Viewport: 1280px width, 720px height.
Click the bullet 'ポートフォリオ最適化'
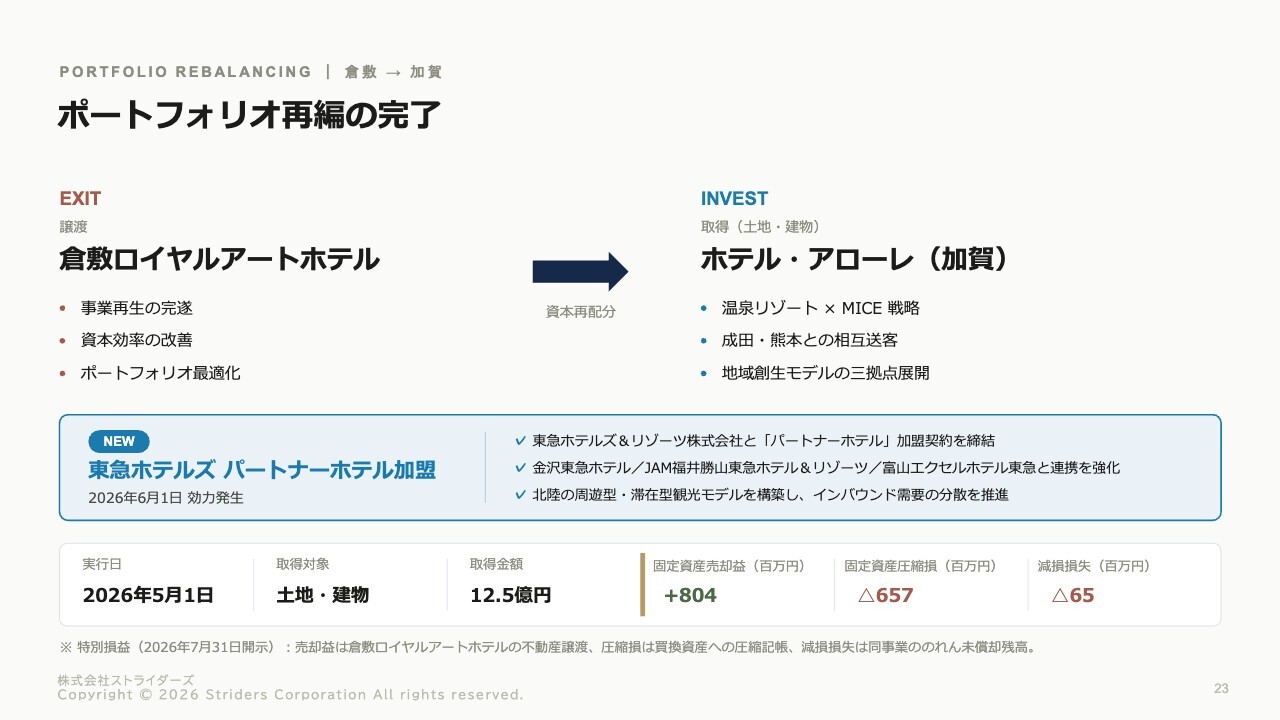161,373
